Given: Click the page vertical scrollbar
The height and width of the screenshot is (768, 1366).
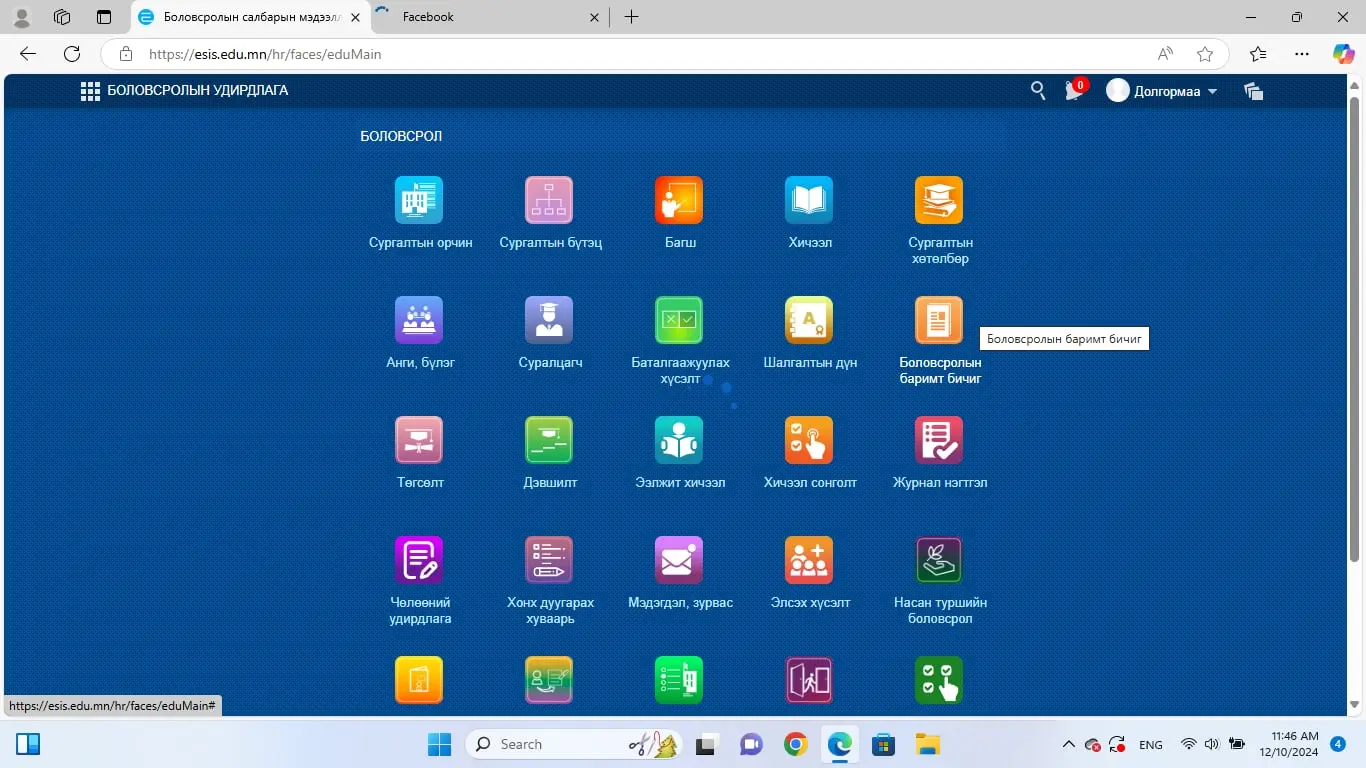Looking at the screenshot, I should tap(1355, 330).
